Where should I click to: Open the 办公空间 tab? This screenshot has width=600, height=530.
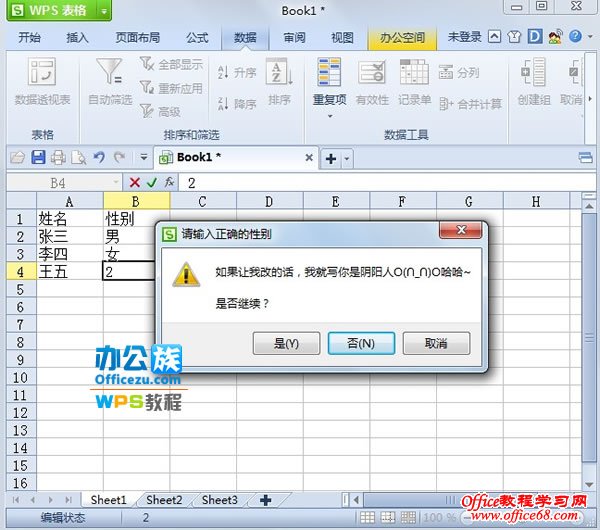(402, 38)
